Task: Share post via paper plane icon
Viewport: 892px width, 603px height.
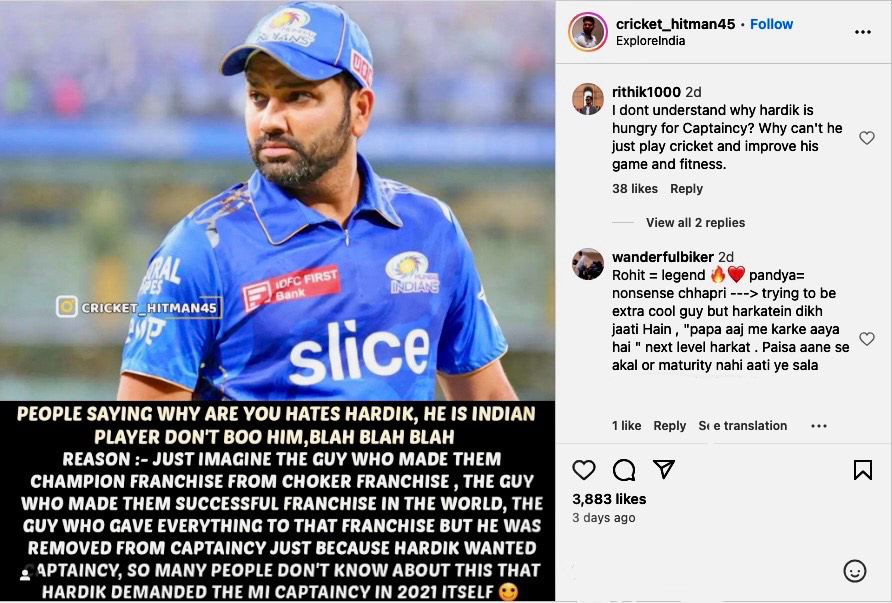Action: click(x=664, y=469)
